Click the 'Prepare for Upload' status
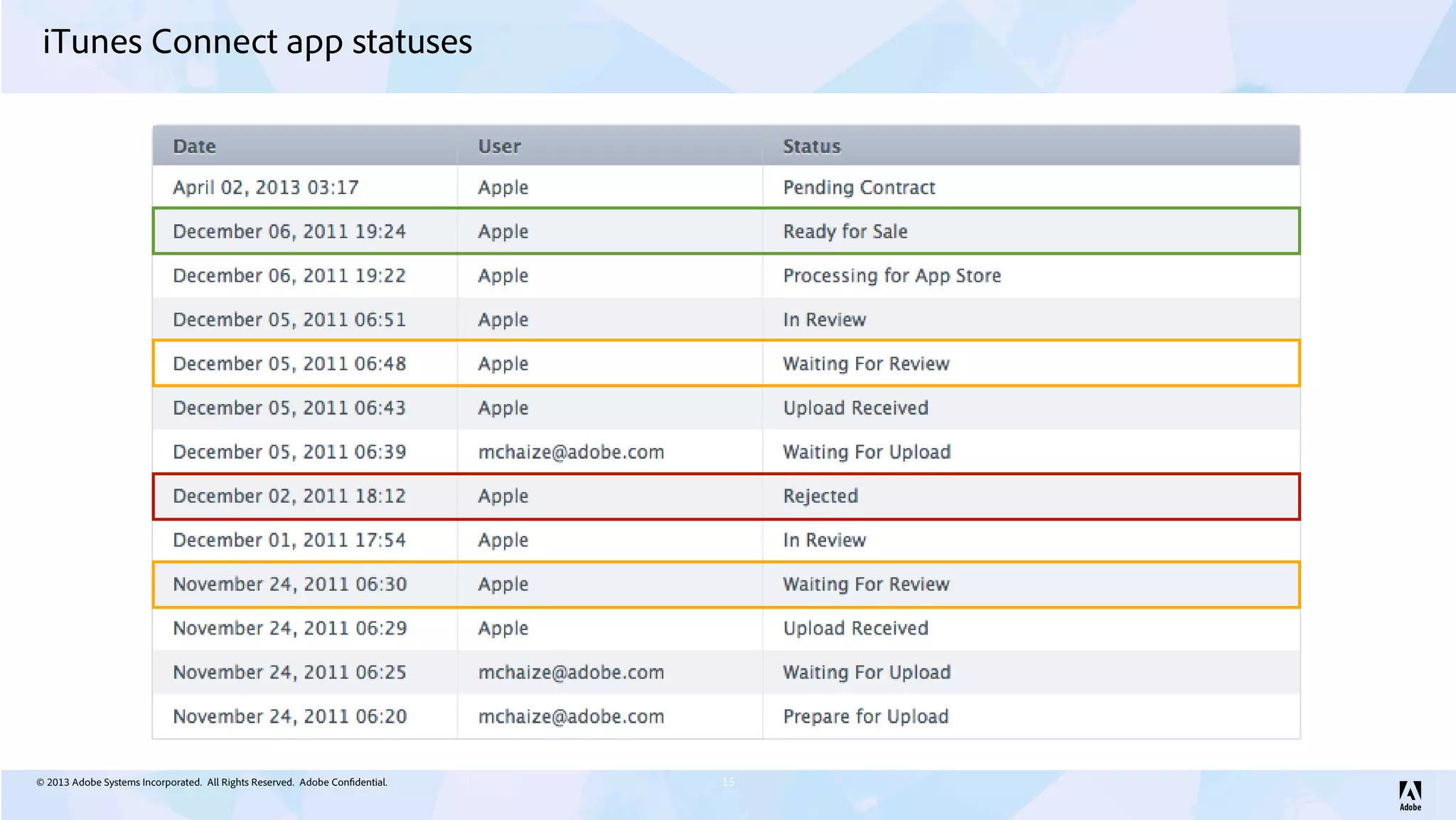 click(865, 717)
